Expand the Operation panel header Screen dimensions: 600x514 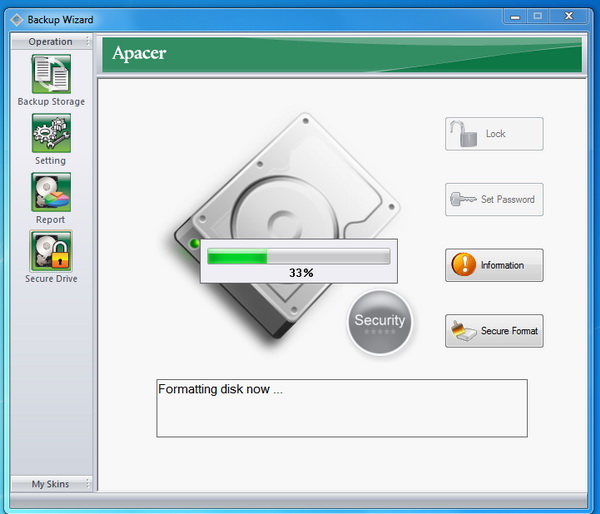(51, 41)
